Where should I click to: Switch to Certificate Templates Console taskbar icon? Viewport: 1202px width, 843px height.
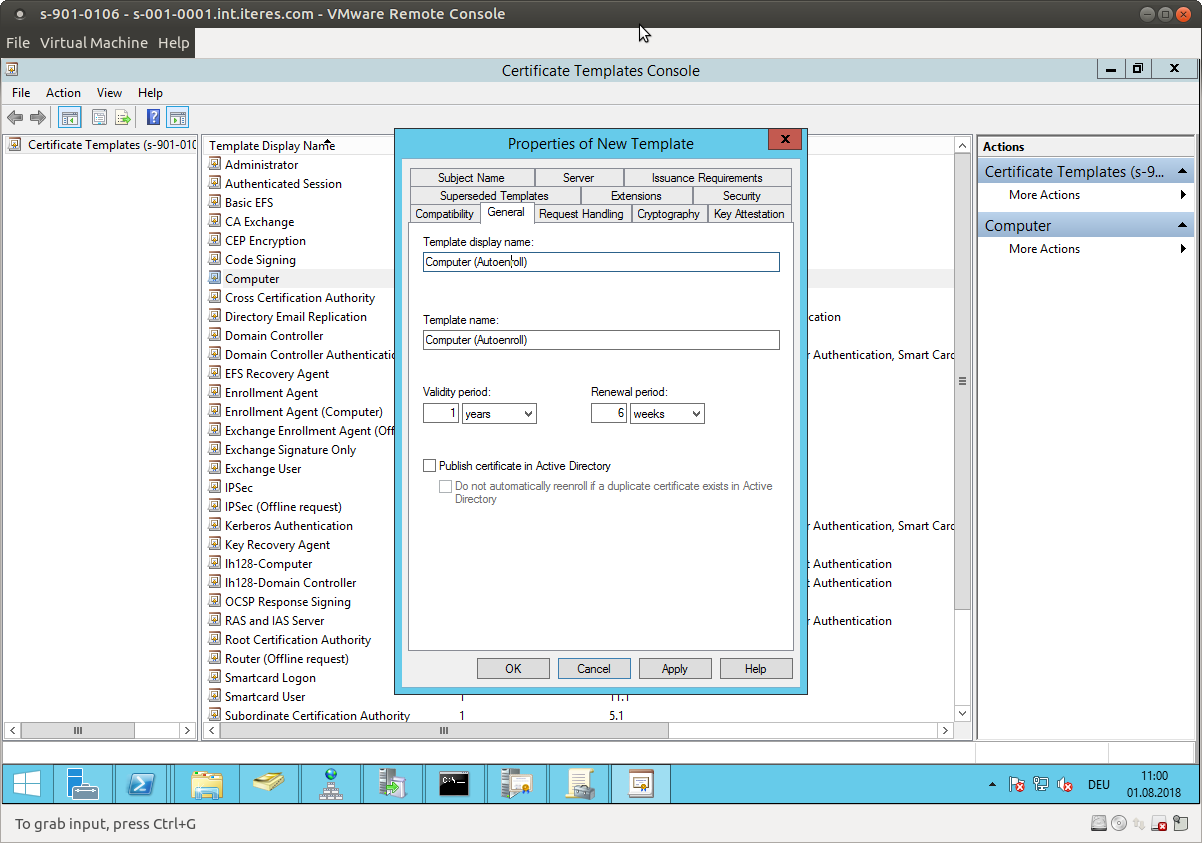coord(641,784)
